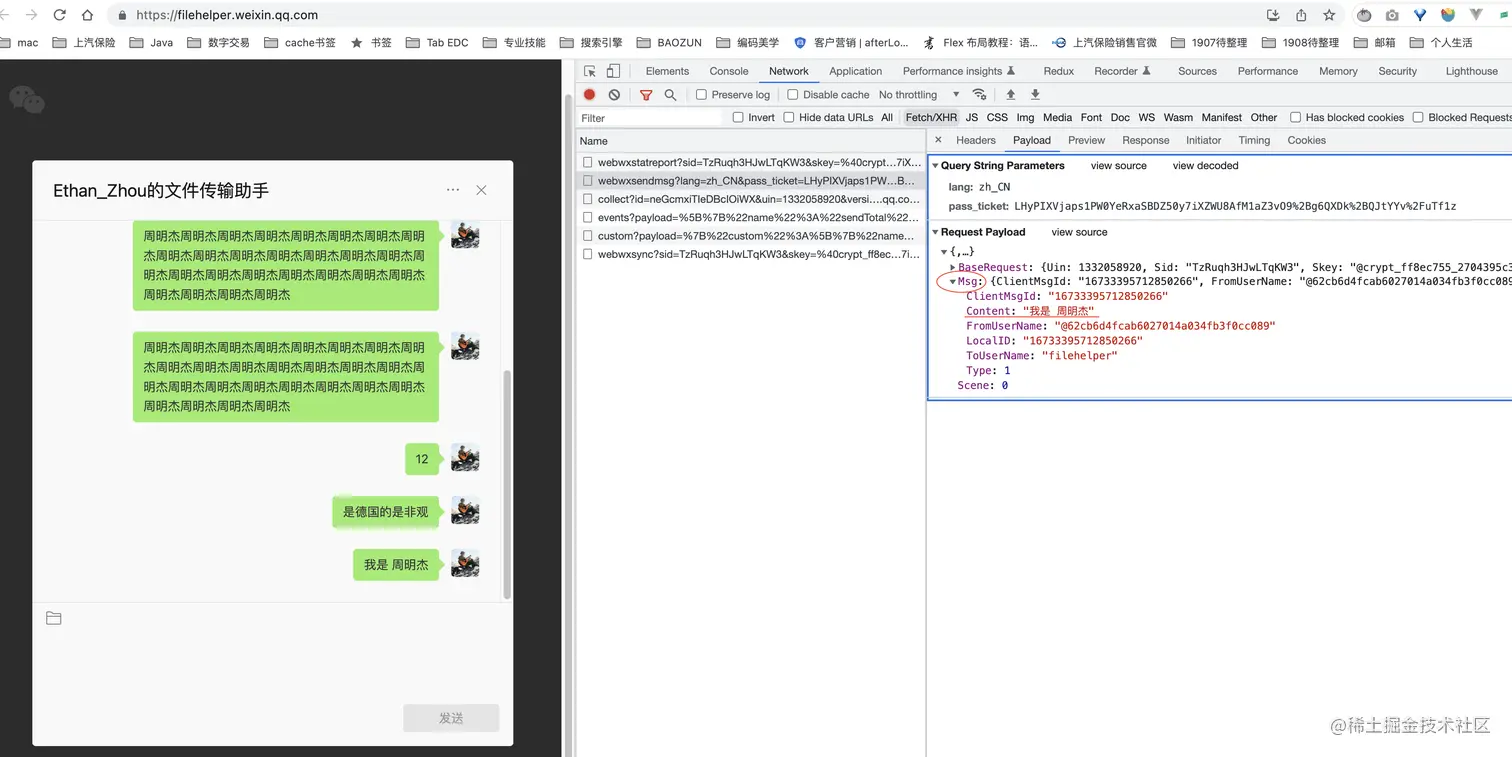Screen dimensions: 1512x757
Task: Click view decoded link
Action: point(1205,166)
